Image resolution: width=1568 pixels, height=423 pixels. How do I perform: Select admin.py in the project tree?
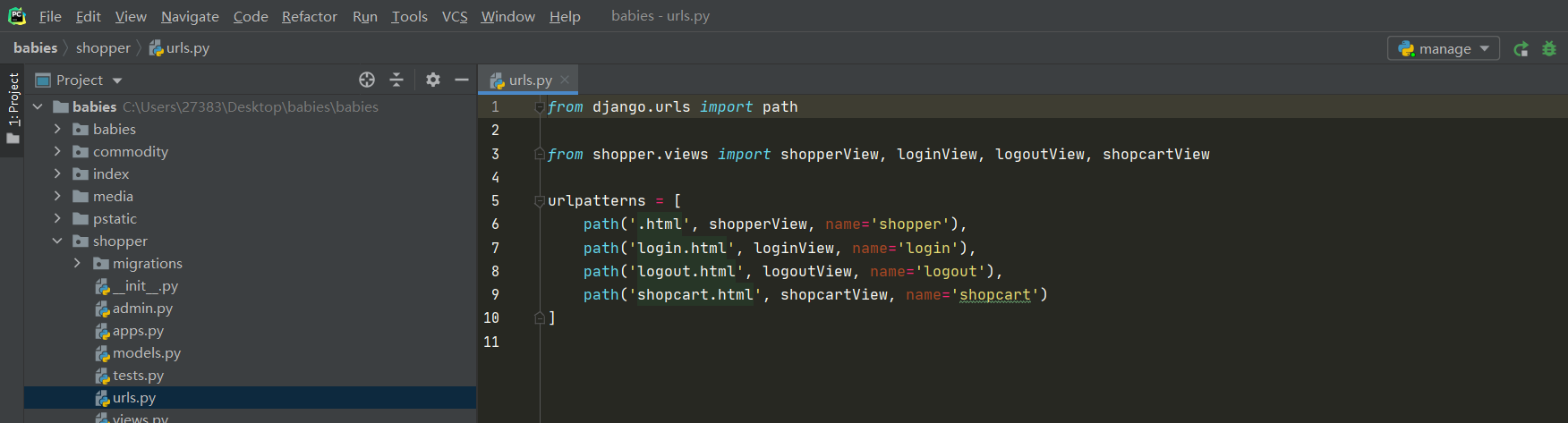(x=142, y=308)
